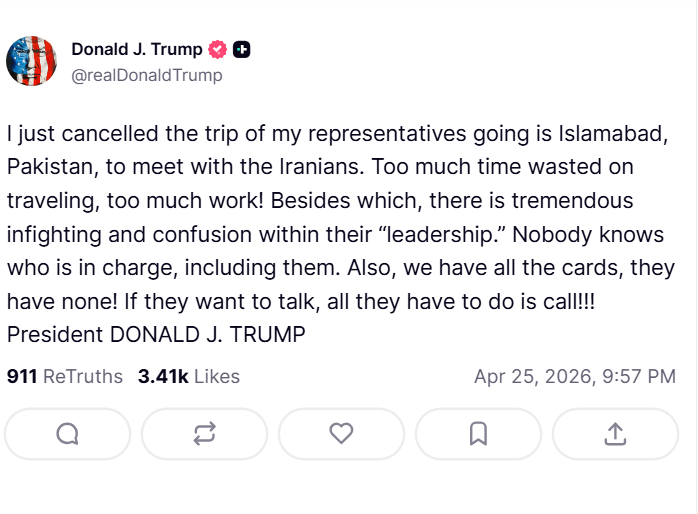Open the reply comment button

tap(67, 433)
